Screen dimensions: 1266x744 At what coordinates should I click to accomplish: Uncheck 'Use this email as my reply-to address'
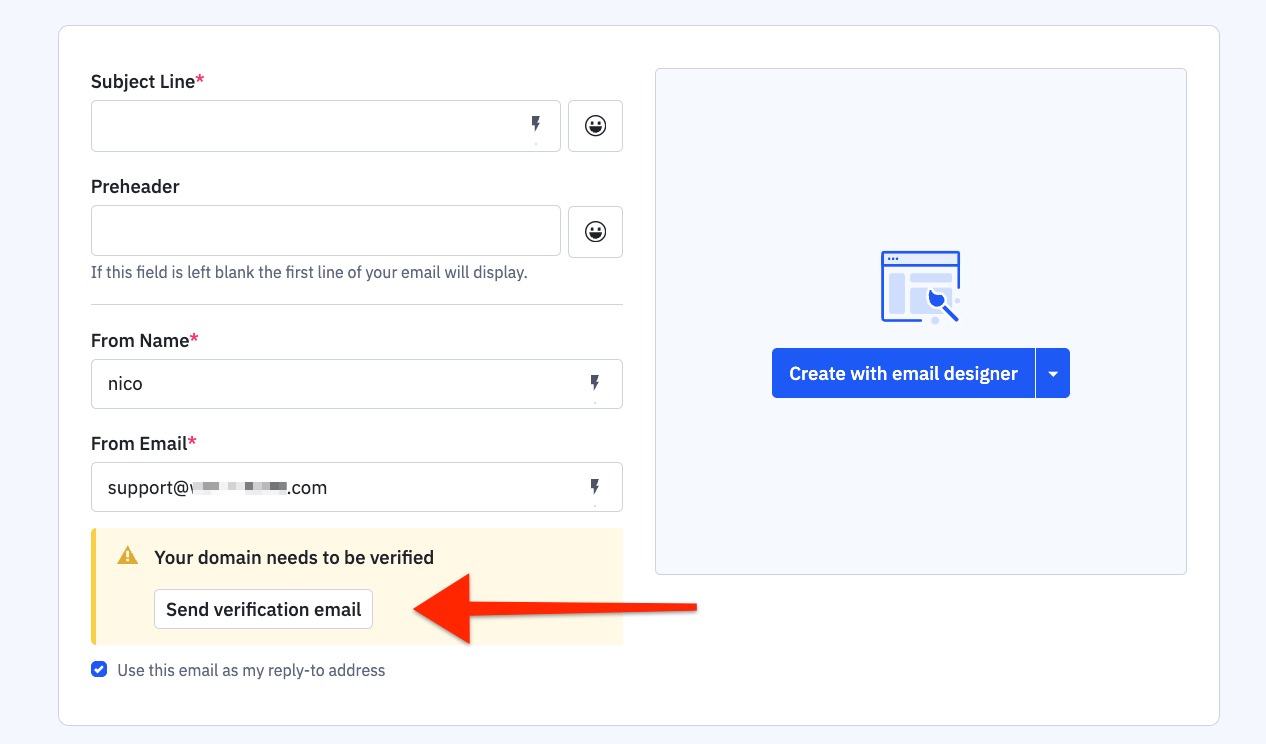[x=99, y=669]
